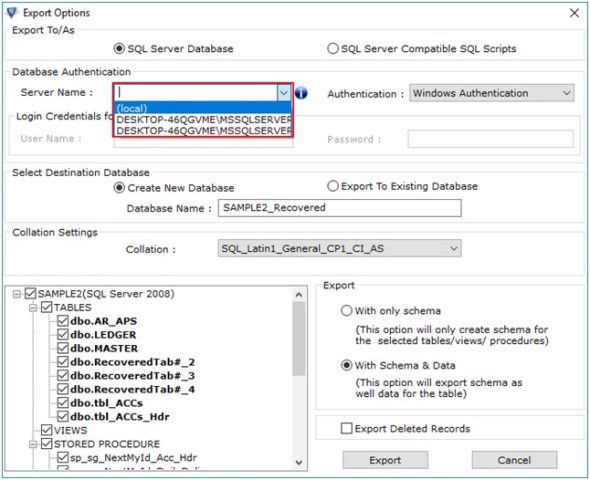Image resolution: width=590 pixels, height=480 pixels.
Task: Open the Authentication dropdown
Action: point(492,93)
